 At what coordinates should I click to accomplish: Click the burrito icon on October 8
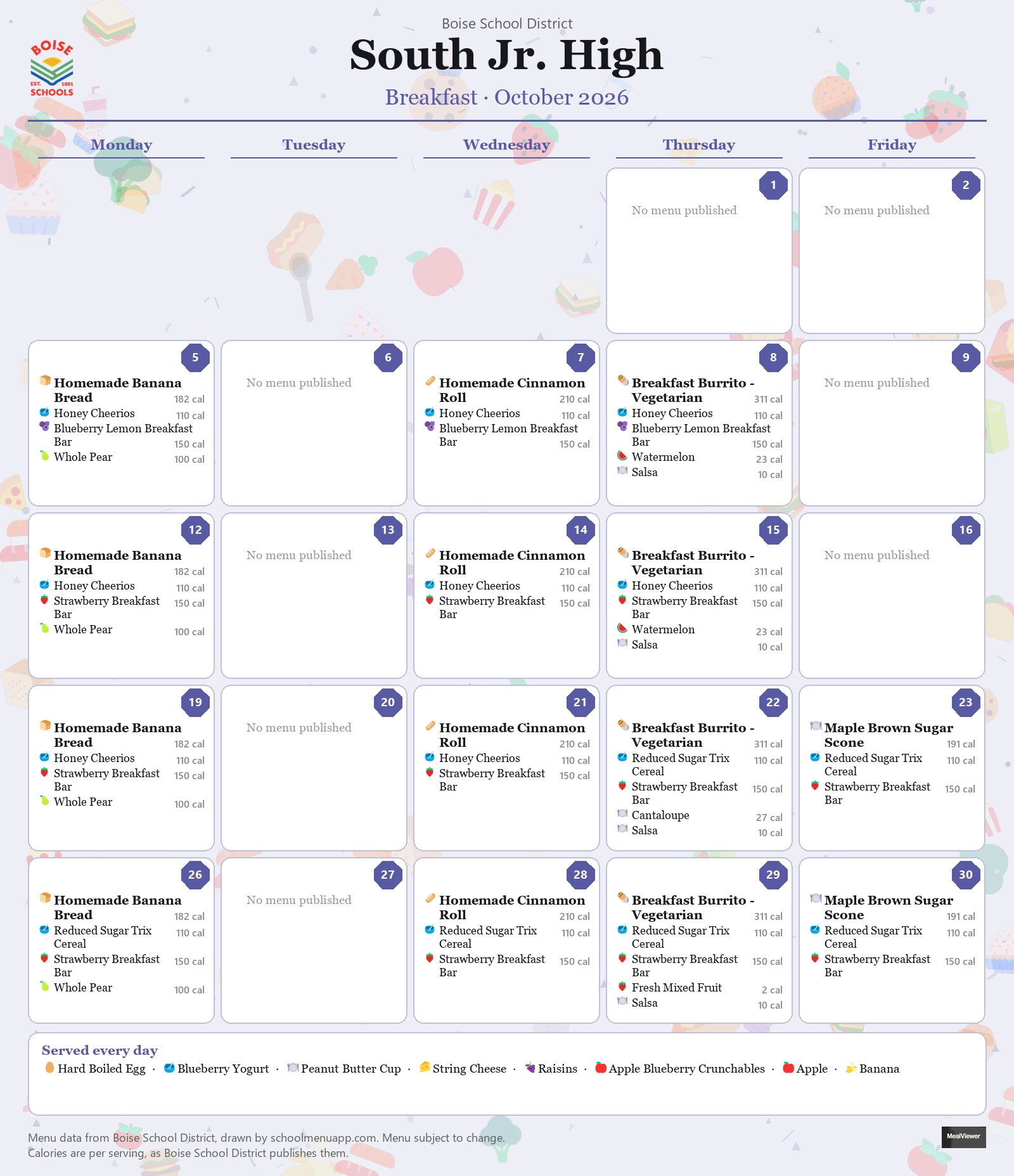[623, 380]
